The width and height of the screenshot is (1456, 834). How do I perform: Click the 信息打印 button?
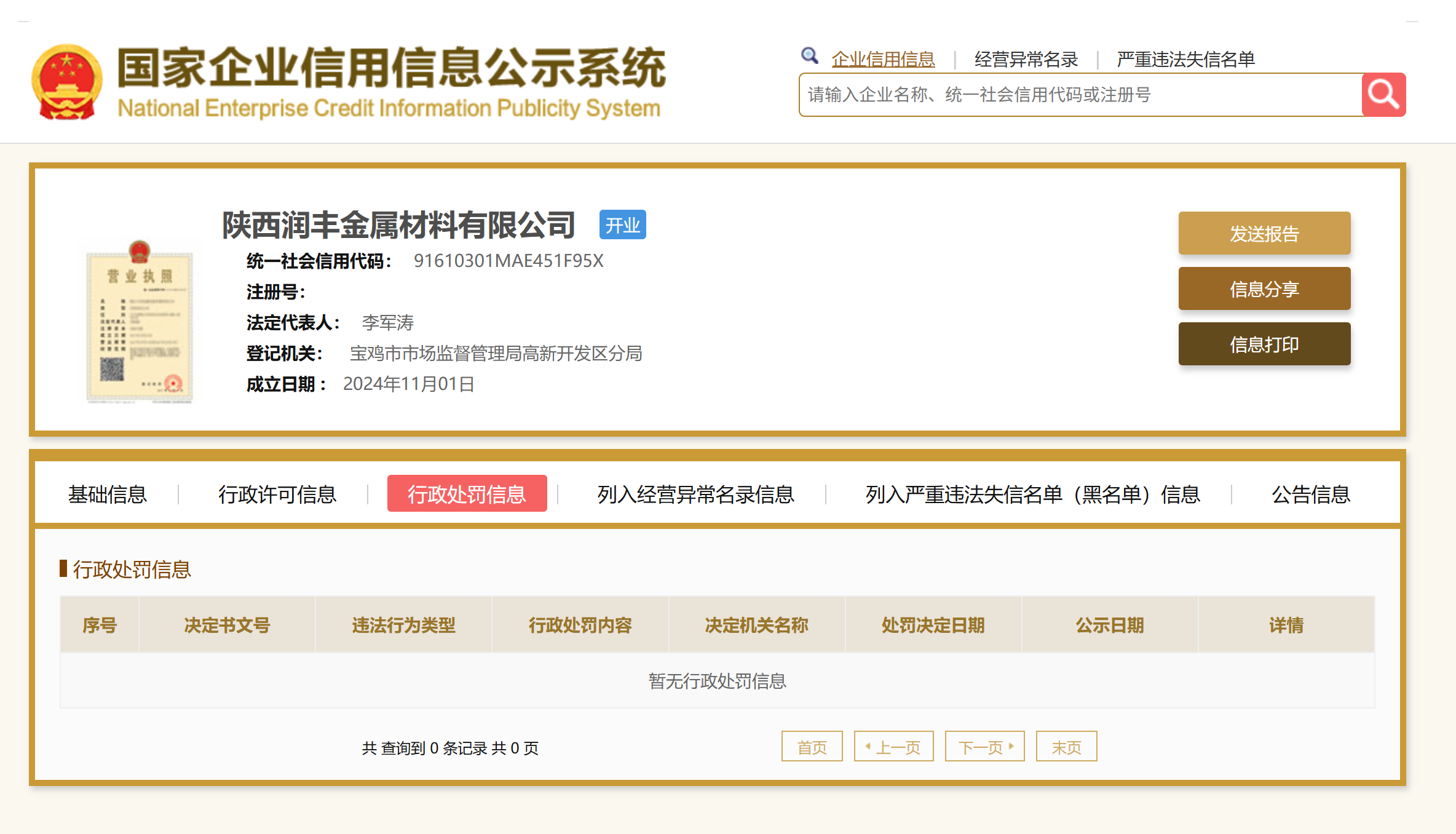(1264, 344)
